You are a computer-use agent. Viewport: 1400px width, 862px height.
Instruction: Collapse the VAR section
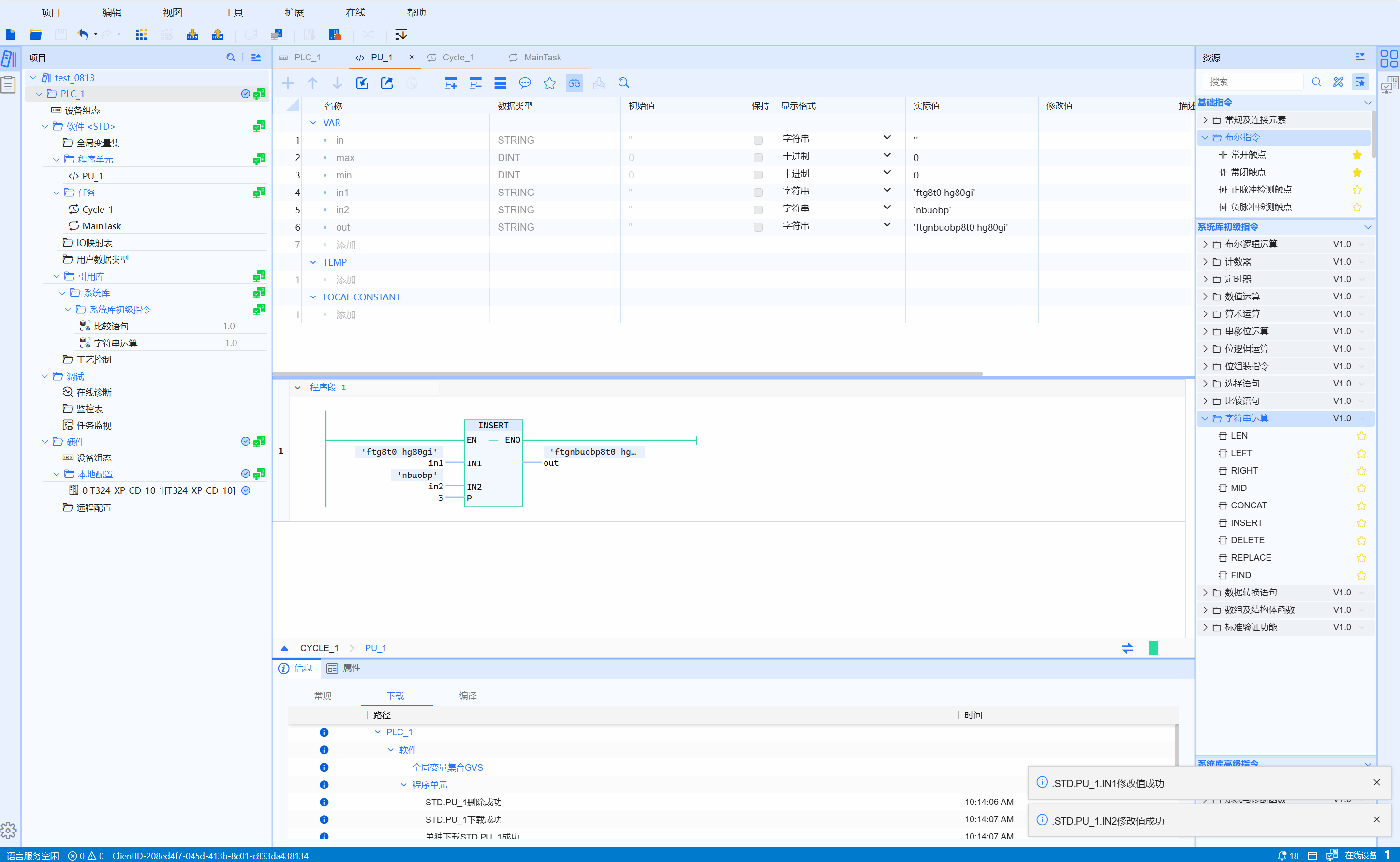pyautogui.click(x=313, y=123)
